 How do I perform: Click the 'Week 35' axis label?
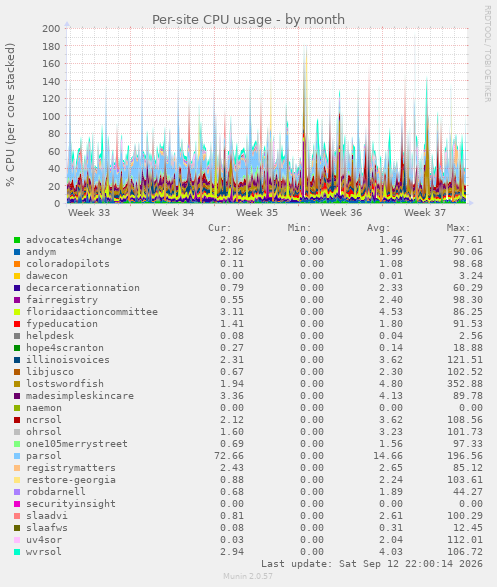click(257, 213)
